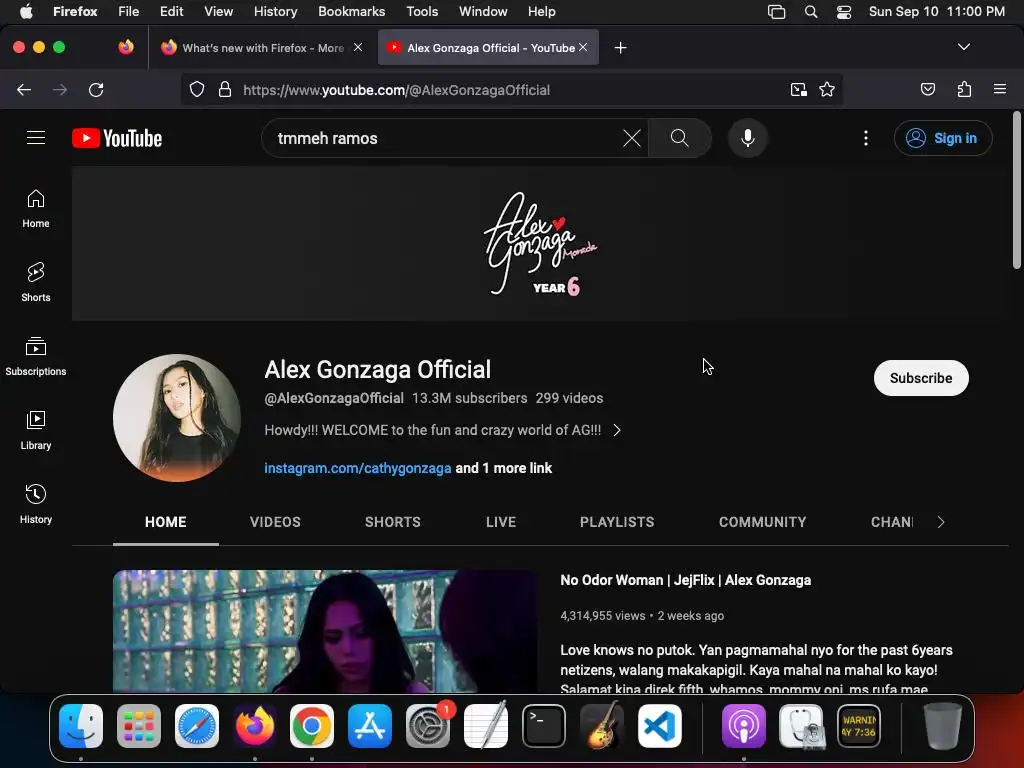Open Subscriptions in the sidebar
Image resolution: width=1024 pixels, height=768 pixels.
coord(36,357)
